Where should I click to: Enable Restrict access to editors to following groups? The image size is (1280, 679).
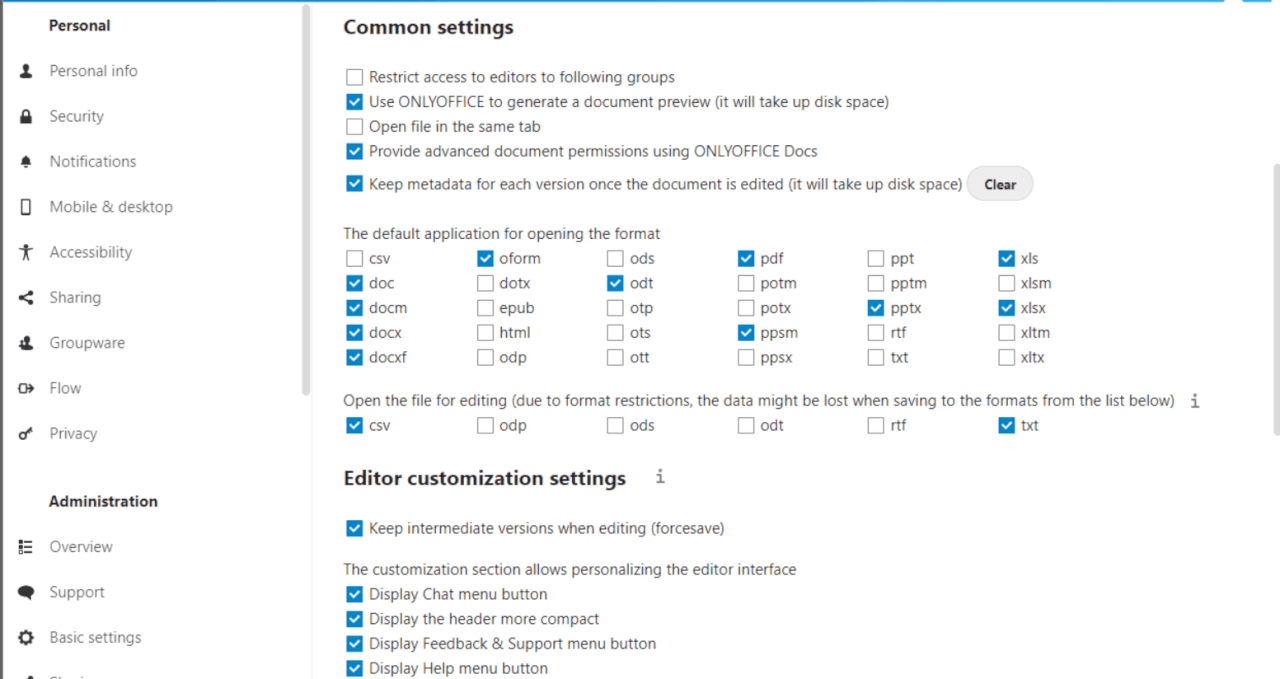(x=354, y=76)
